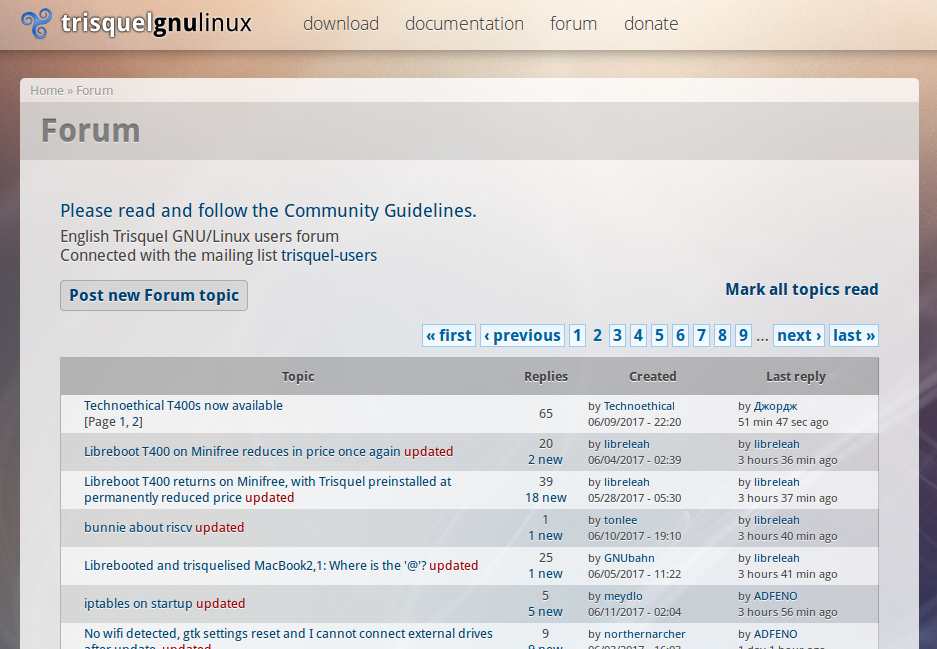The height and width of the screenshot is (649, 937).
Task: Click the Forum page heading
Action: (90, 131)
